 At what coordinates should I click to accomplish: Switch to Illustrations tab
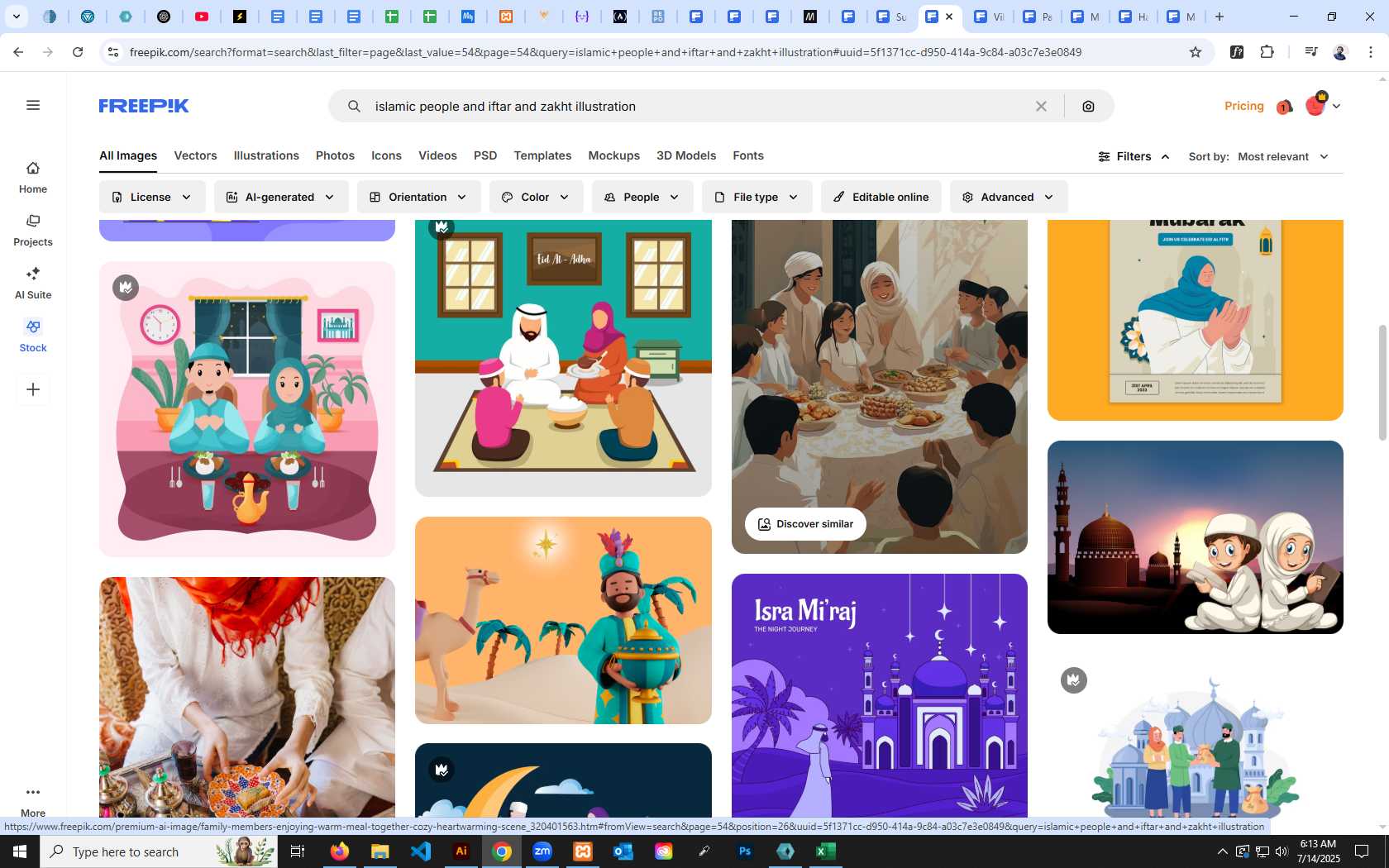(x=266, y=155)
